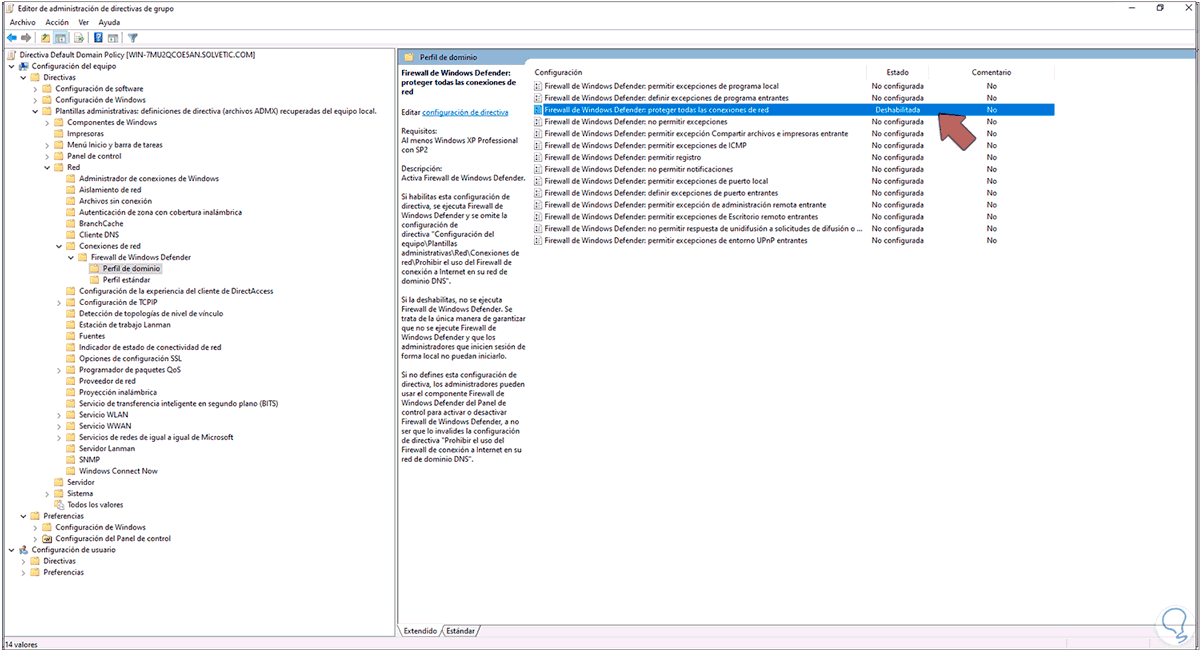
Task: Click the Export list toolbar icon
Action: coord(79,38)
